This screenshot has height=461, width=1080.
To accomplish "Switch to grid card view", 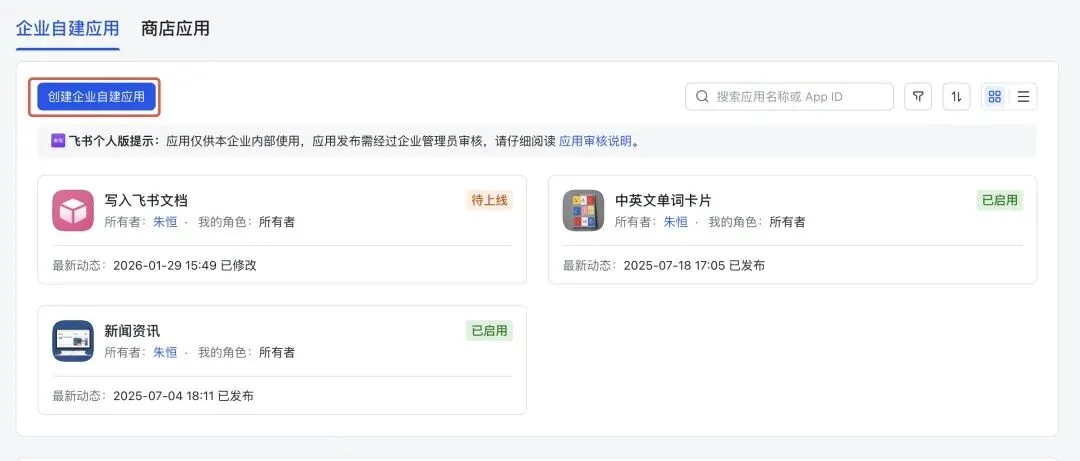I will coord(994,97).
